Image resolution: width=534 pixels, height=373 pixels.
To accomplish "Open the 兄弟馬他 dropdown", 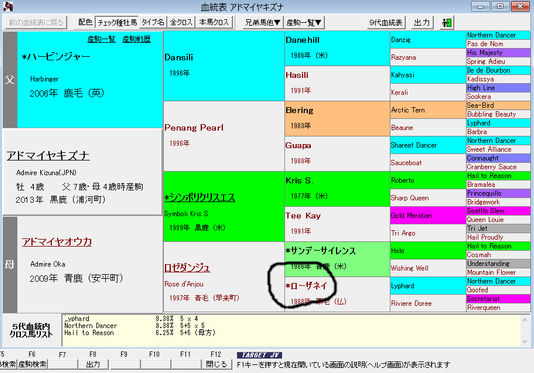I will pyautogui.click(x=263, y=22).
